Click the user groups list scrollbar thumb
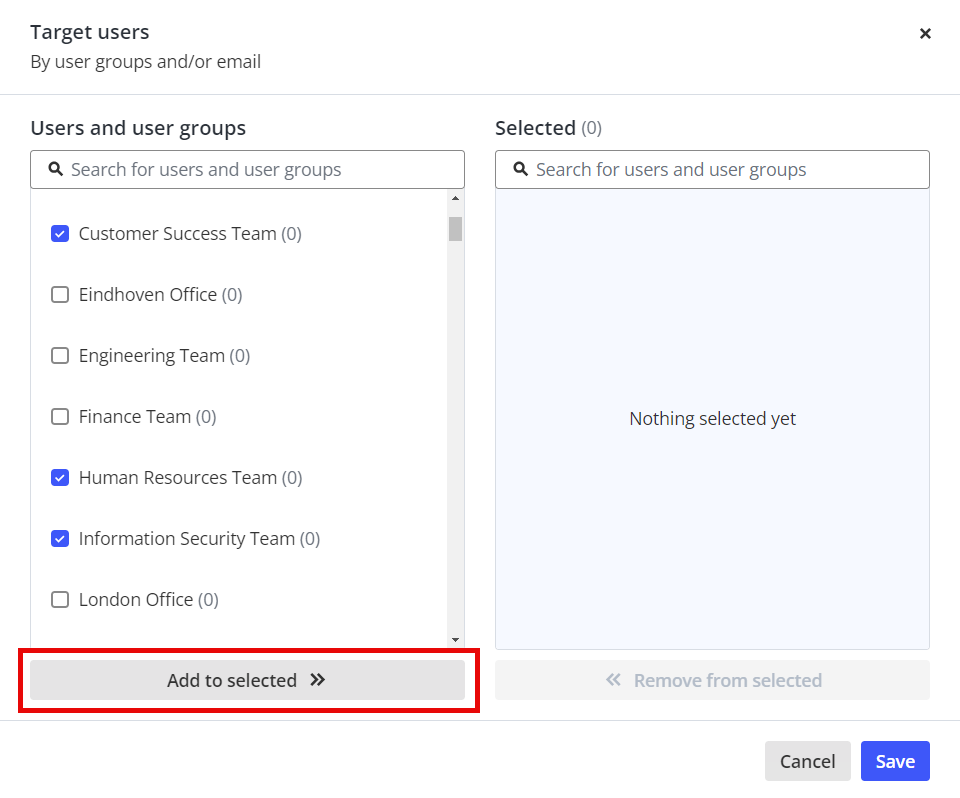Screen dimensions: 960x798 click(x=455, y=229)
